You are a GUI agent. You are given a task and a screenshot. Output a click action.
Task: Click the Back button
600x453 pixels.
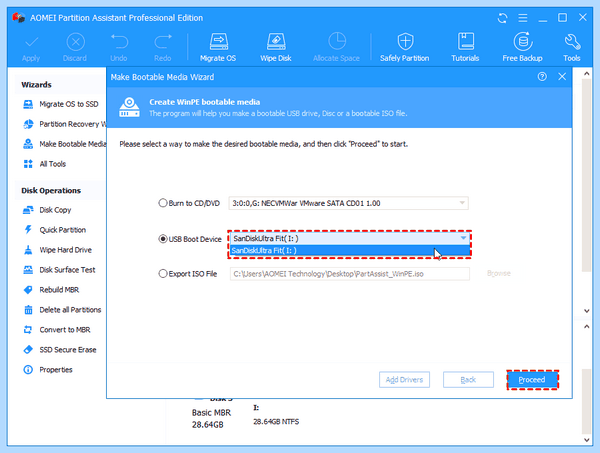coord(468,380)
